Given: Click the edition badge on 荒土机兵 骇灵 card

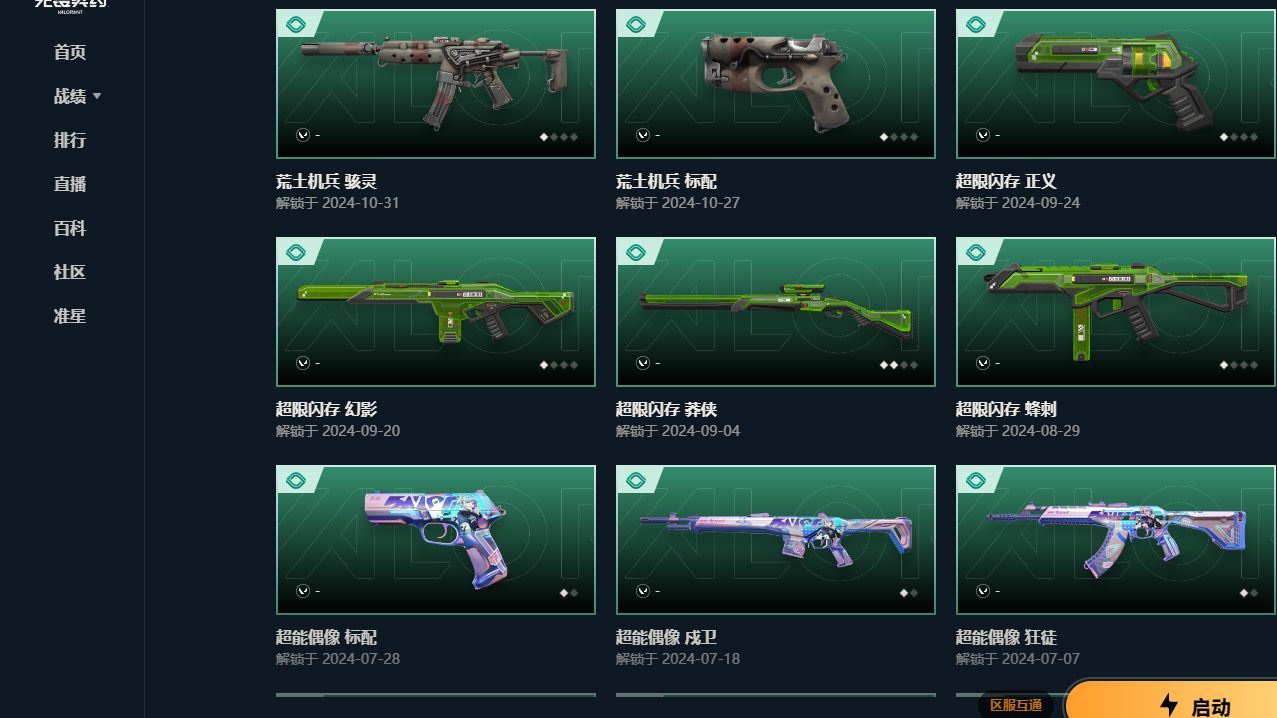Looking at the screenshot, I should point(296,24).
